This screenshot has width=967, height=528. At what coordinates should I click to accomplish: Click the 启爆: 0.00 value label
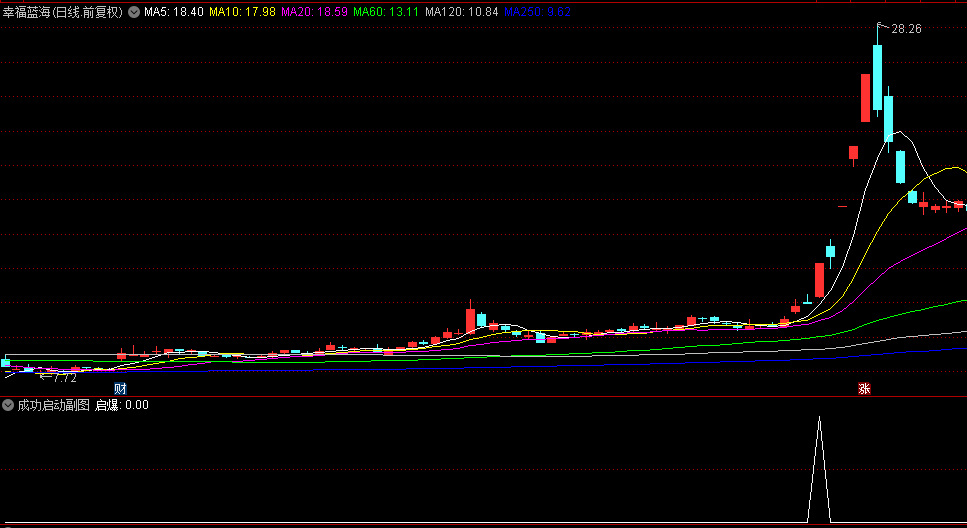click(x=121, y=405)
